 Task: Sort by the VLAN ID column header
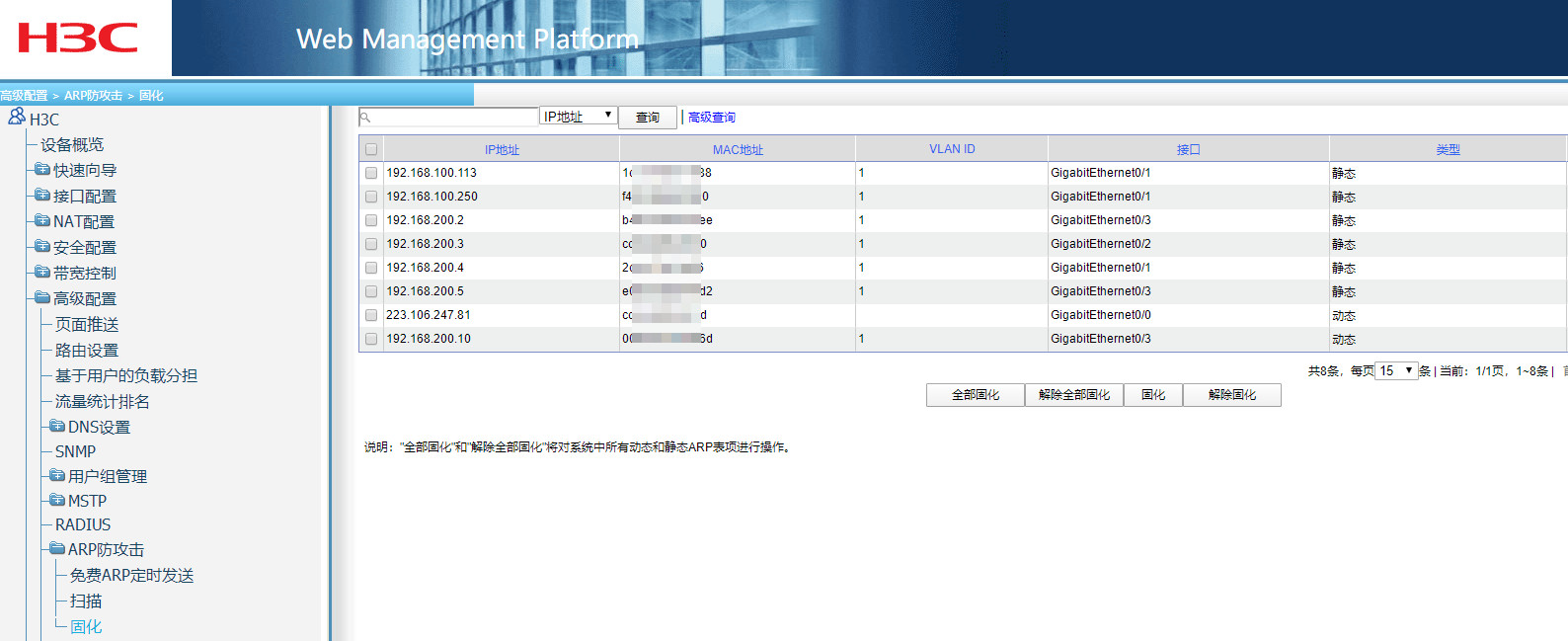(x=952, y=149)
